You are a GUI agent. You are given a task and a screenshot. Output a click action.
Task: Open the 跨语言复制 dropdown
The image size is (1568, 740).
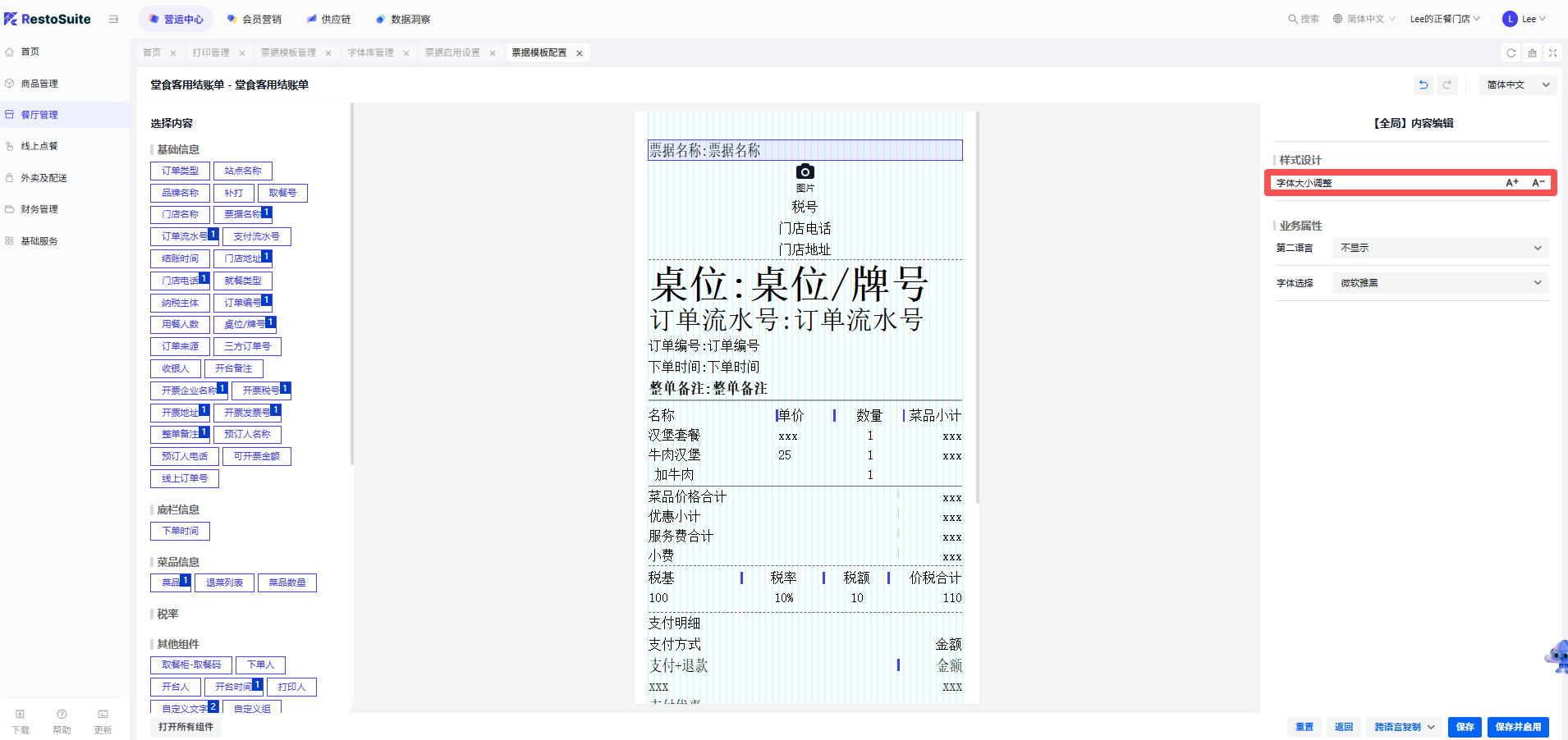1404,727
